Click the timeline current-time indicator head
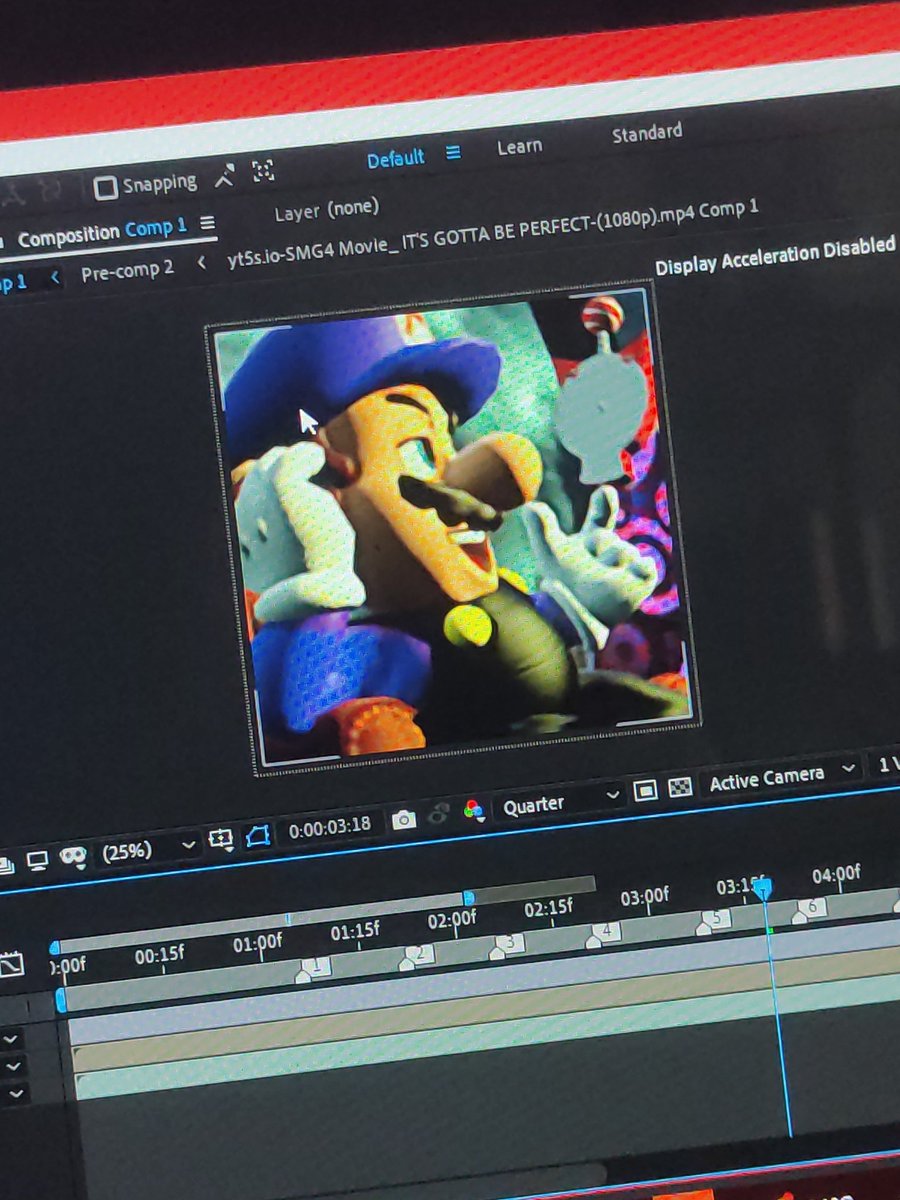This screenshot has width=900, height=1200. (x=762, y=888)
